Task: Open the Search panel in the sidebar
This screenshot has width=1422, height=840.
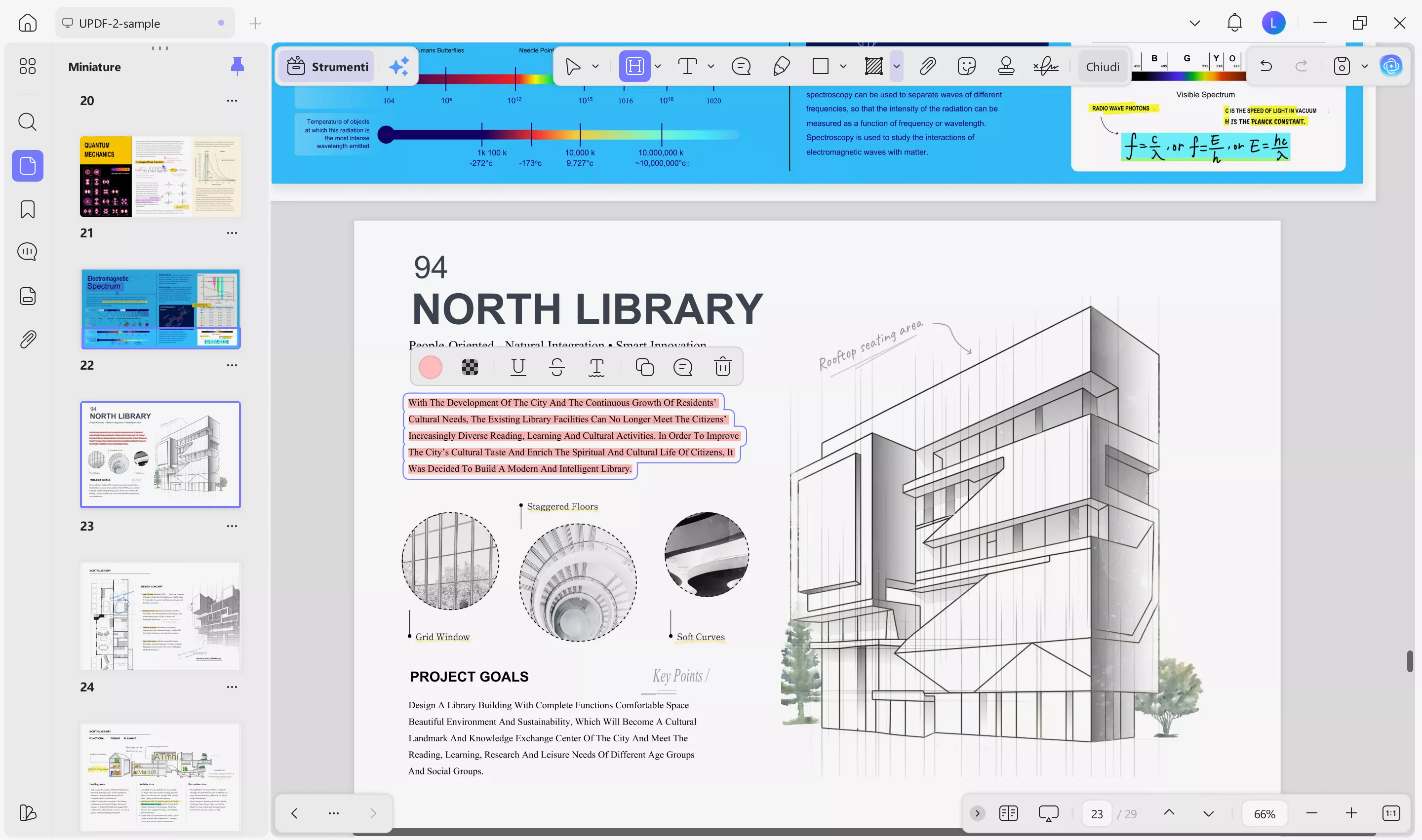Action: 27,122
